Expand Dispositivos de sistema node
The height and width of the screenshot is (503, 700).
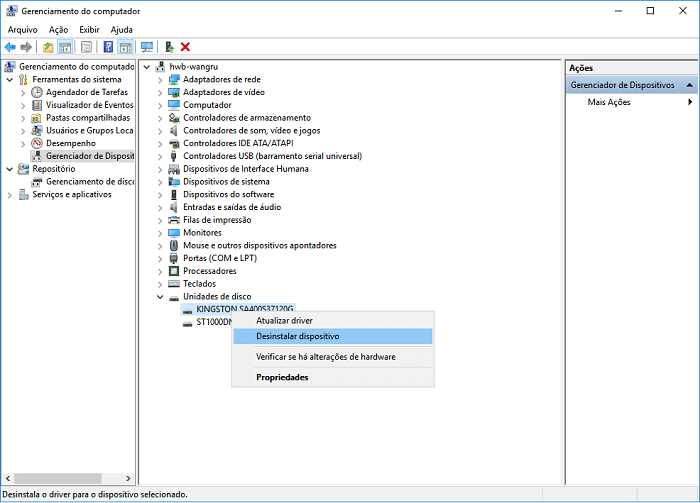coord(160,183)
